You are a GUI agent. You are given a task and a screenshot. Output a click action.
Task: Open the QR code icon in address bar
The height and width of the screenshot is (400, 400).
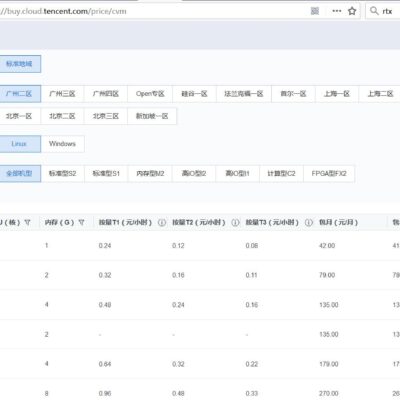[315, 11]
